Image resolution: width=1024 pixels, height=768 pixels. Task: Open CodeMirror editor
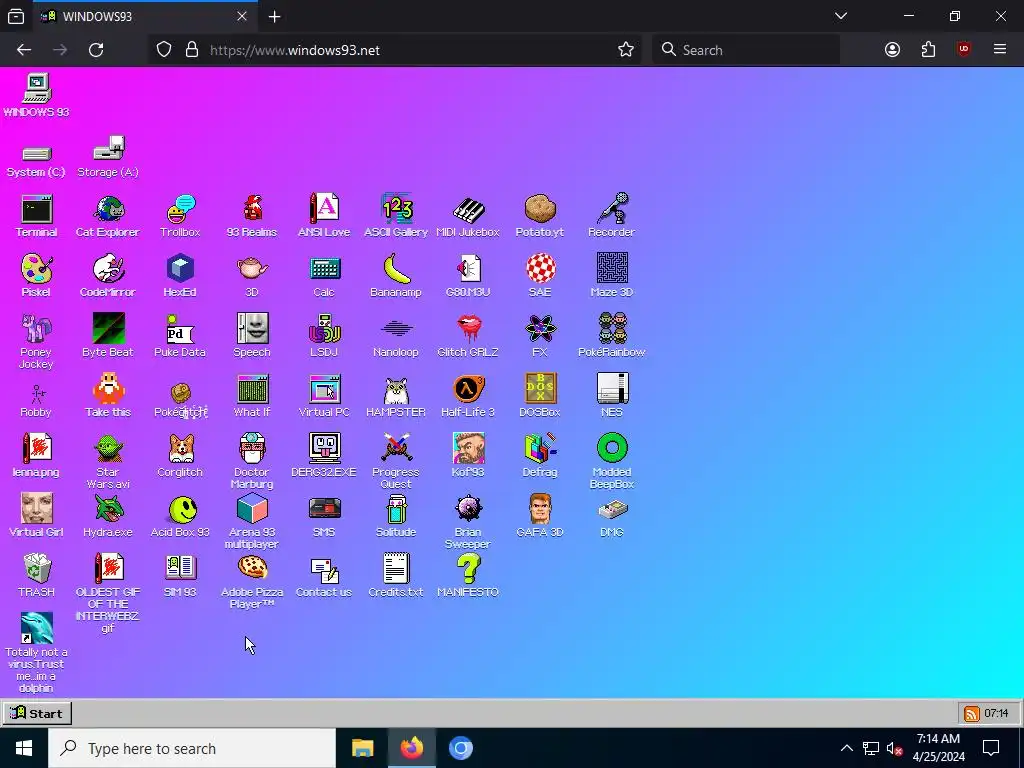click(108, 276)
